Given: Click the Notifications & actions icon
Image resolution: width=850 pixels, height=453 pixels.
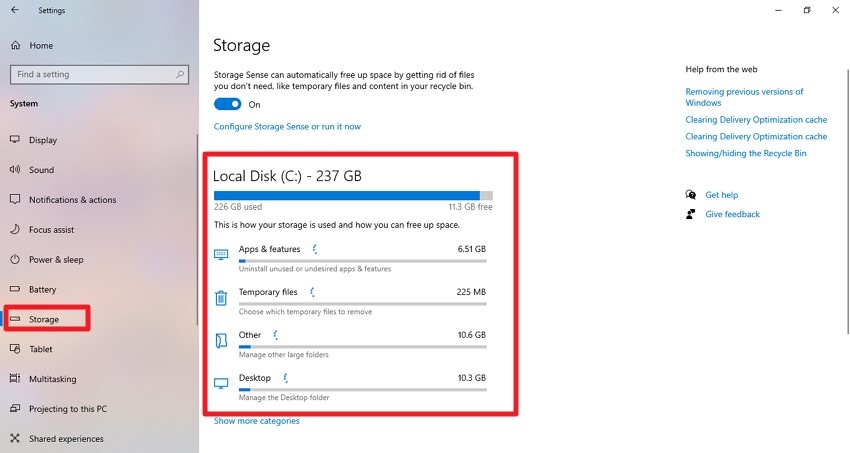Looking at the screenshot, I should [15, 199].
